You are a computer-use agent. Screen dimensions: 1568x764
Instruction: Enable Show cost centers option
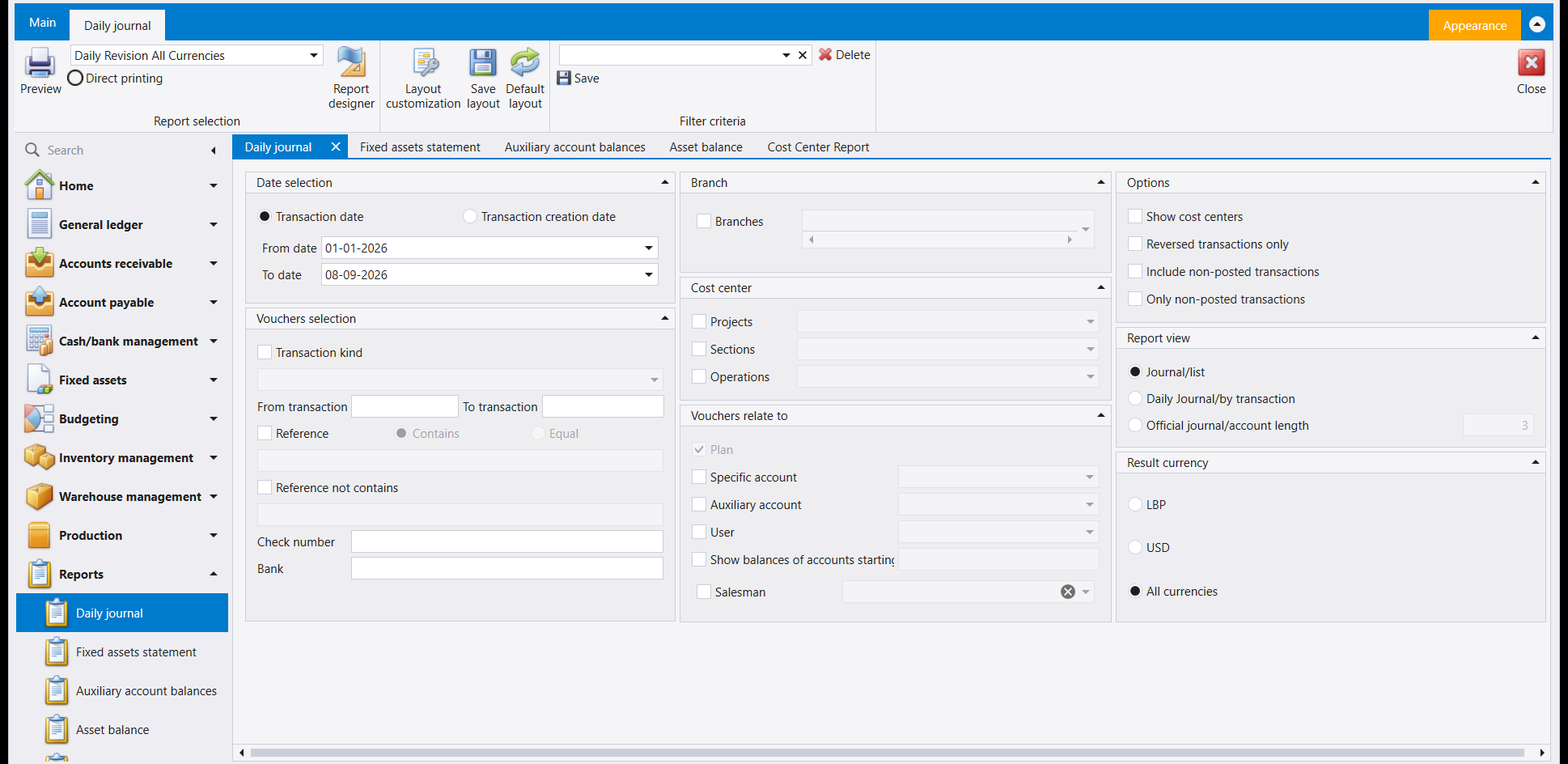tap(1135, 216)
